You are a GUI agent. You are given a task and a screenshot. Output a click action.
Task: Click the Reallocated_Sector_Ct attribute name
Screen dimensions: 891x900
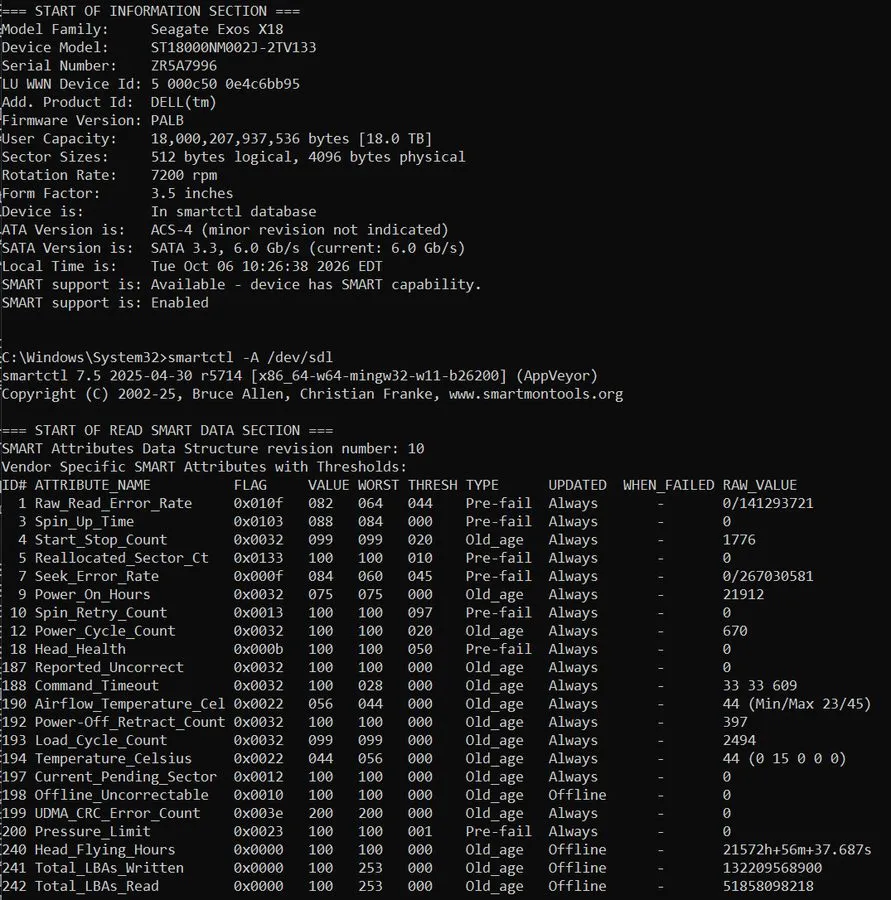tap(122, 558)
